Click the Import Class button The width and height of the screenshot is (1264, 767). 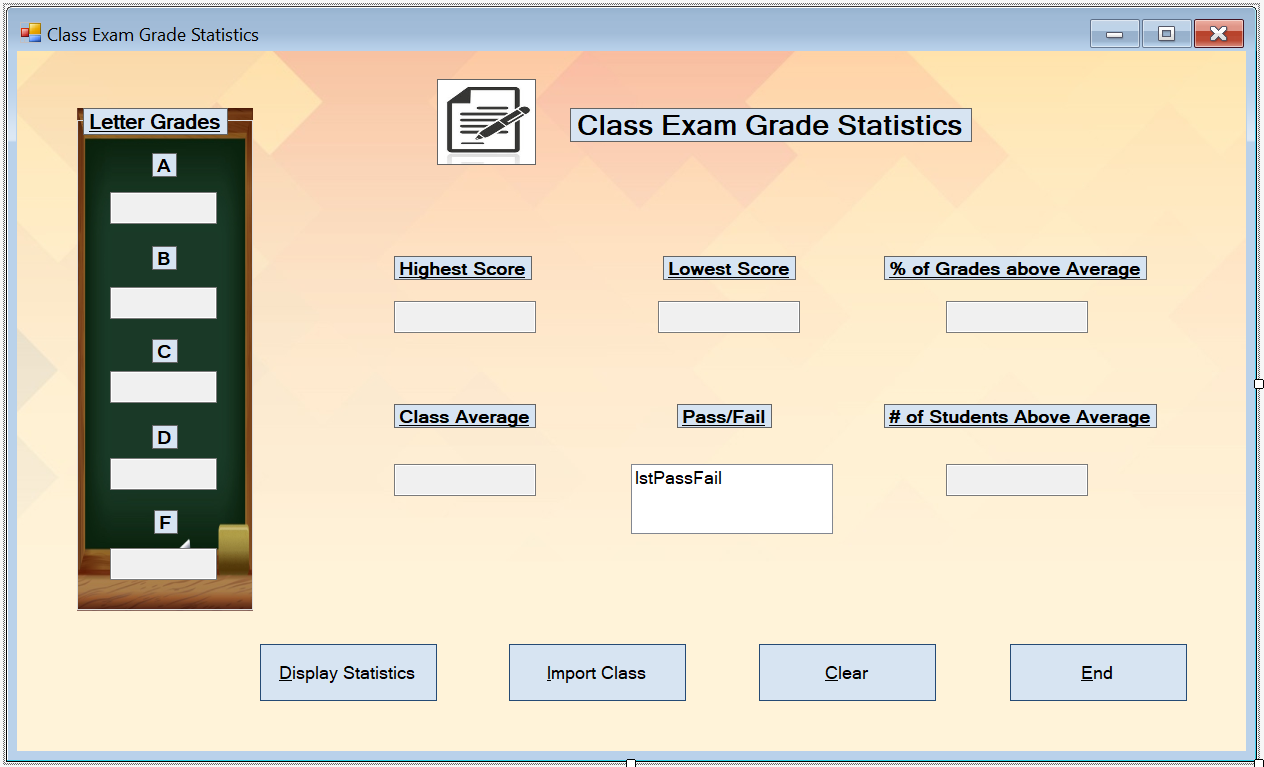pyautogui.click(x=597, y=672)
